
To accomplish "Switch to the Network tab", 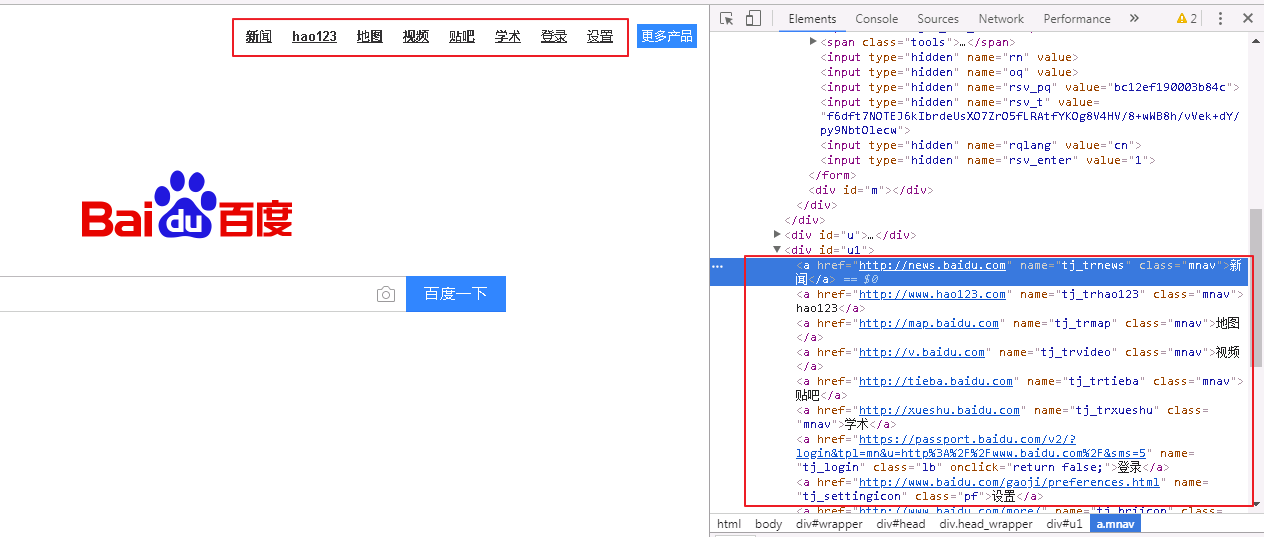I will pos(1001,18).
